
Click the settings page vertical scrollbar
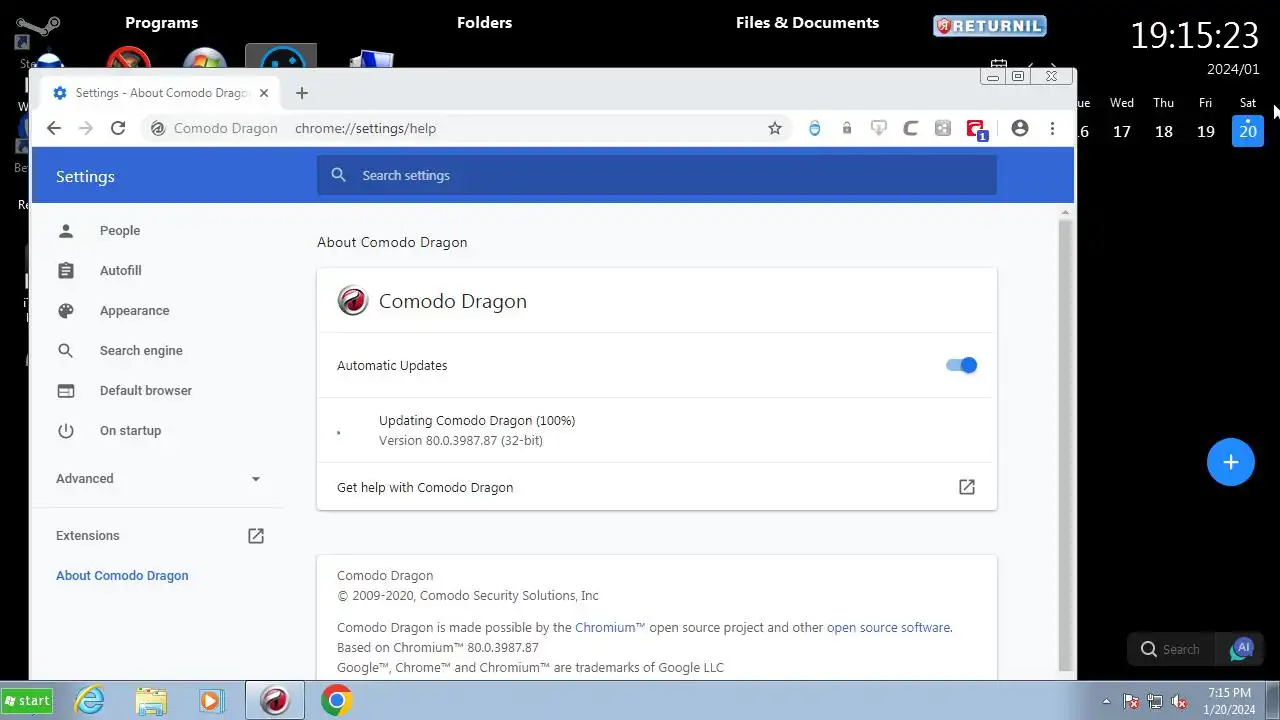1066,445
